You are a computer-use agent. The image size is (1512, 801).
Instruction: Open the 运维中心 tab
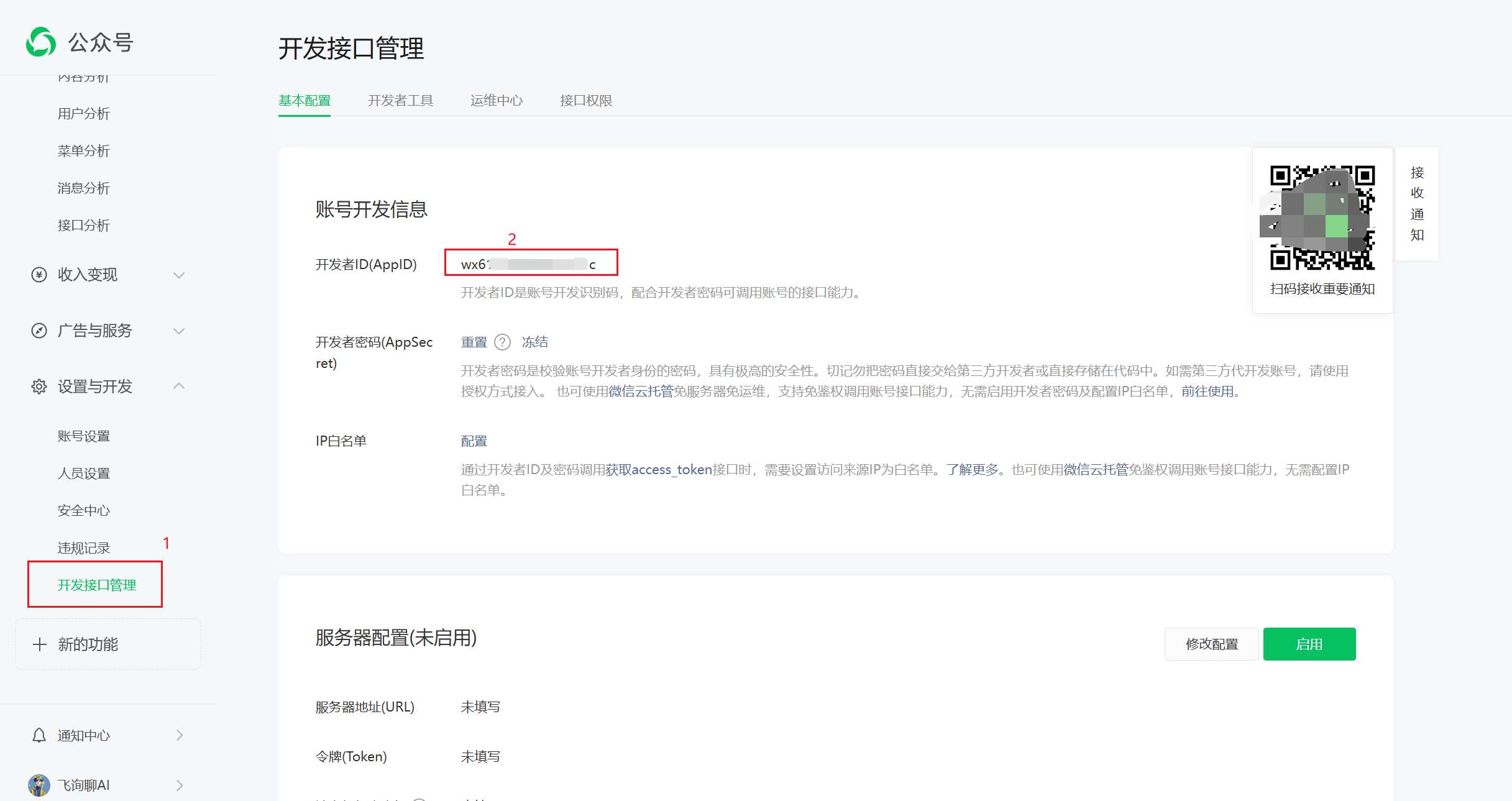497,101
